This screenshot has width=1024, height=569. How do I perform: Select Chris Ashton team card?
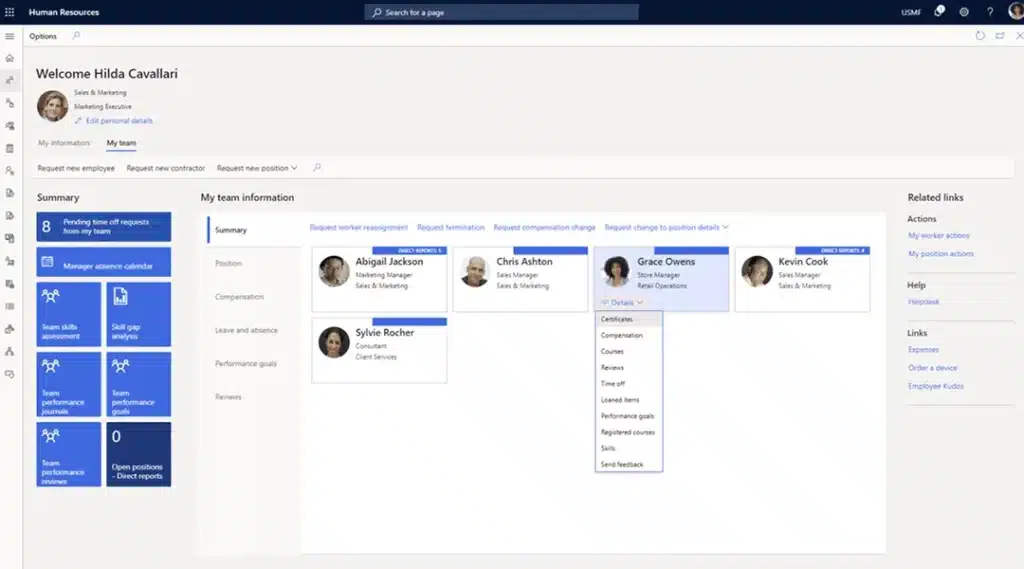click(520, 279)
